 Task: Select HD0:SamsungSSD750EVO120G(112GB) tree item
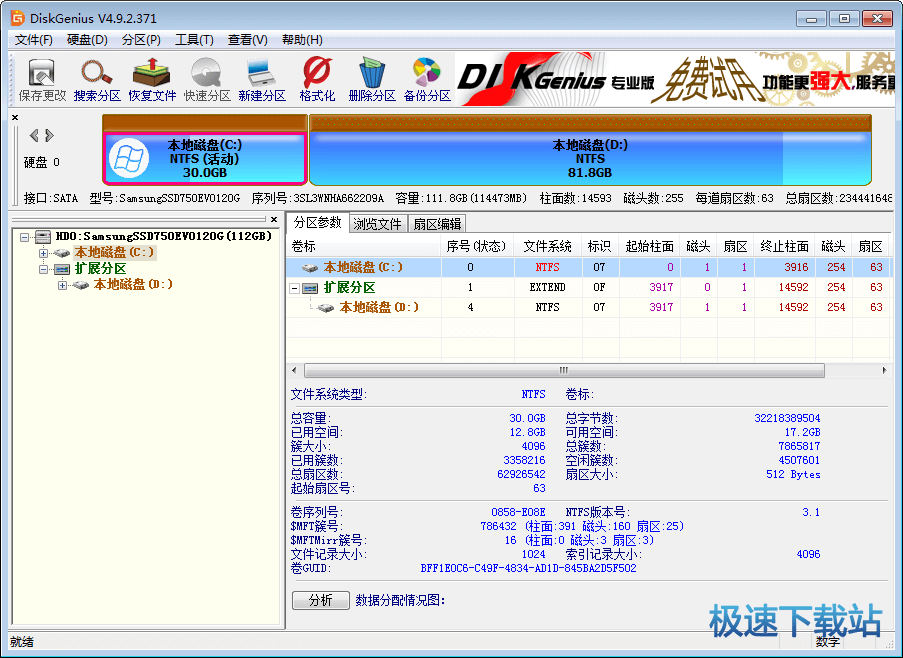[x=164, y=237]
